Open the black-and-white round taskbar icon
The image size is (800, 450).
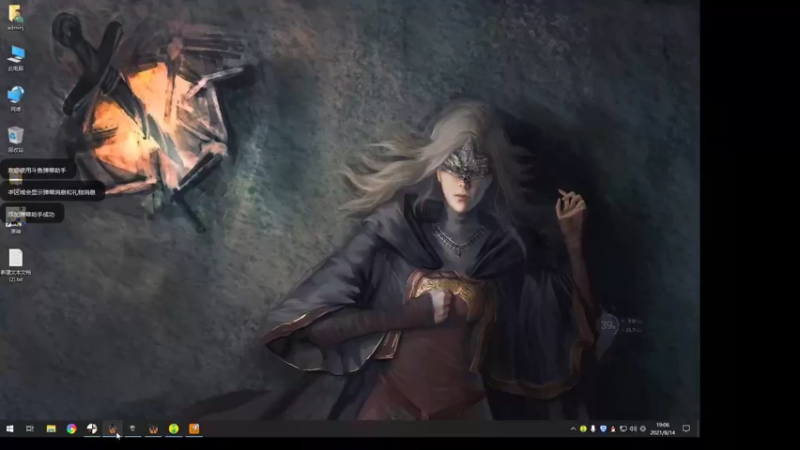[x=92, y=429]
